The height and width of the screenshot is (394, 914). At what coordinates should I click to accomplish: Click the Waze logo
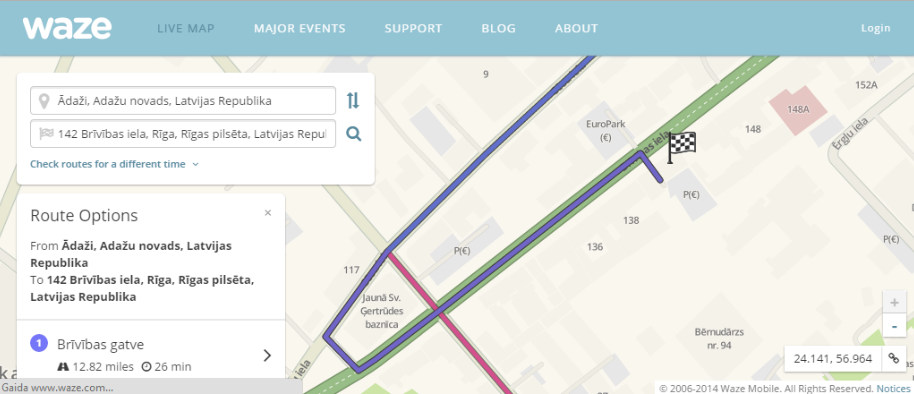67,28
